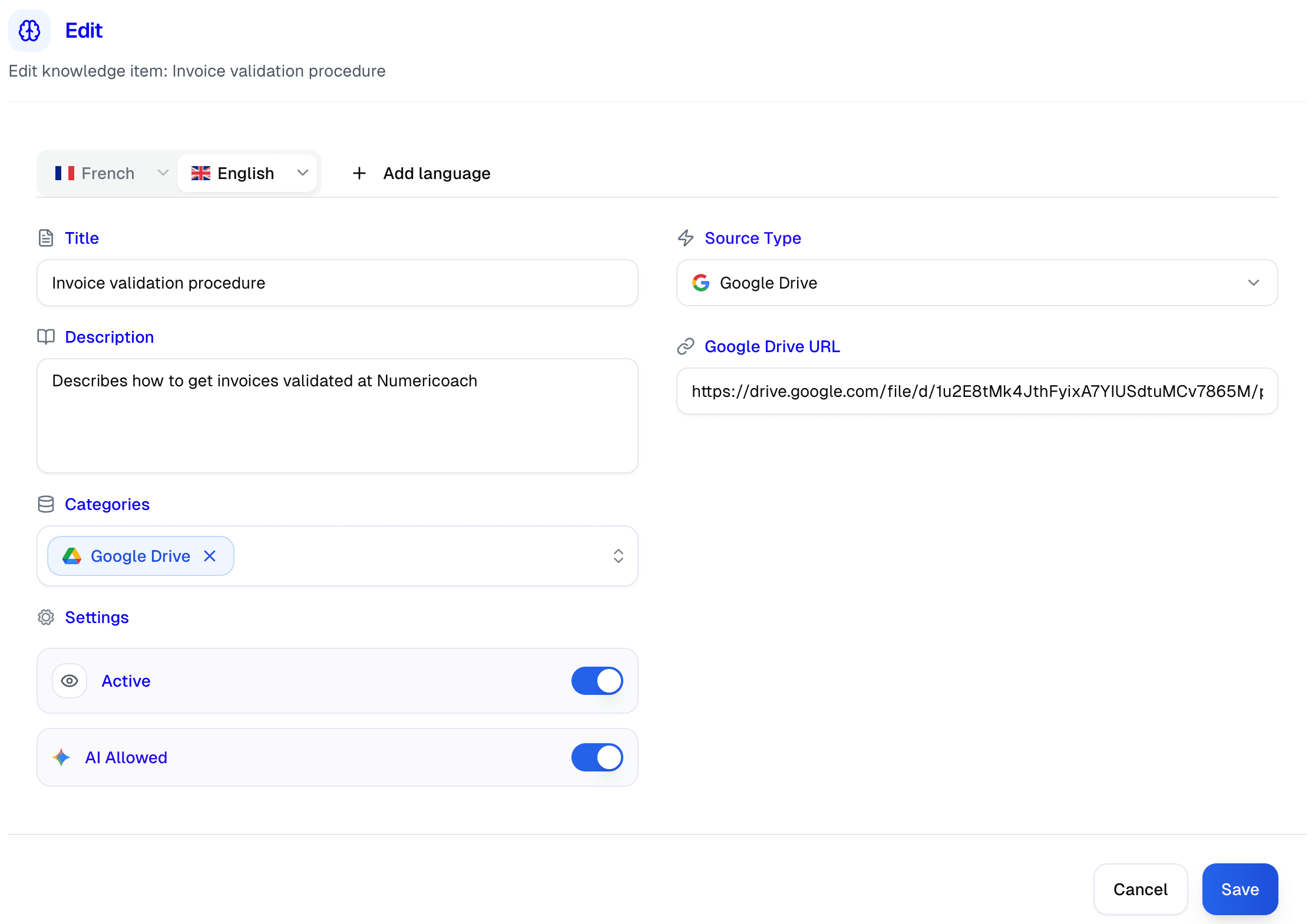Image resolution: width=1312 pixels, height=924 pixels.
Task: Click the Settings gear icon
Action: click(x=46, y=617)
